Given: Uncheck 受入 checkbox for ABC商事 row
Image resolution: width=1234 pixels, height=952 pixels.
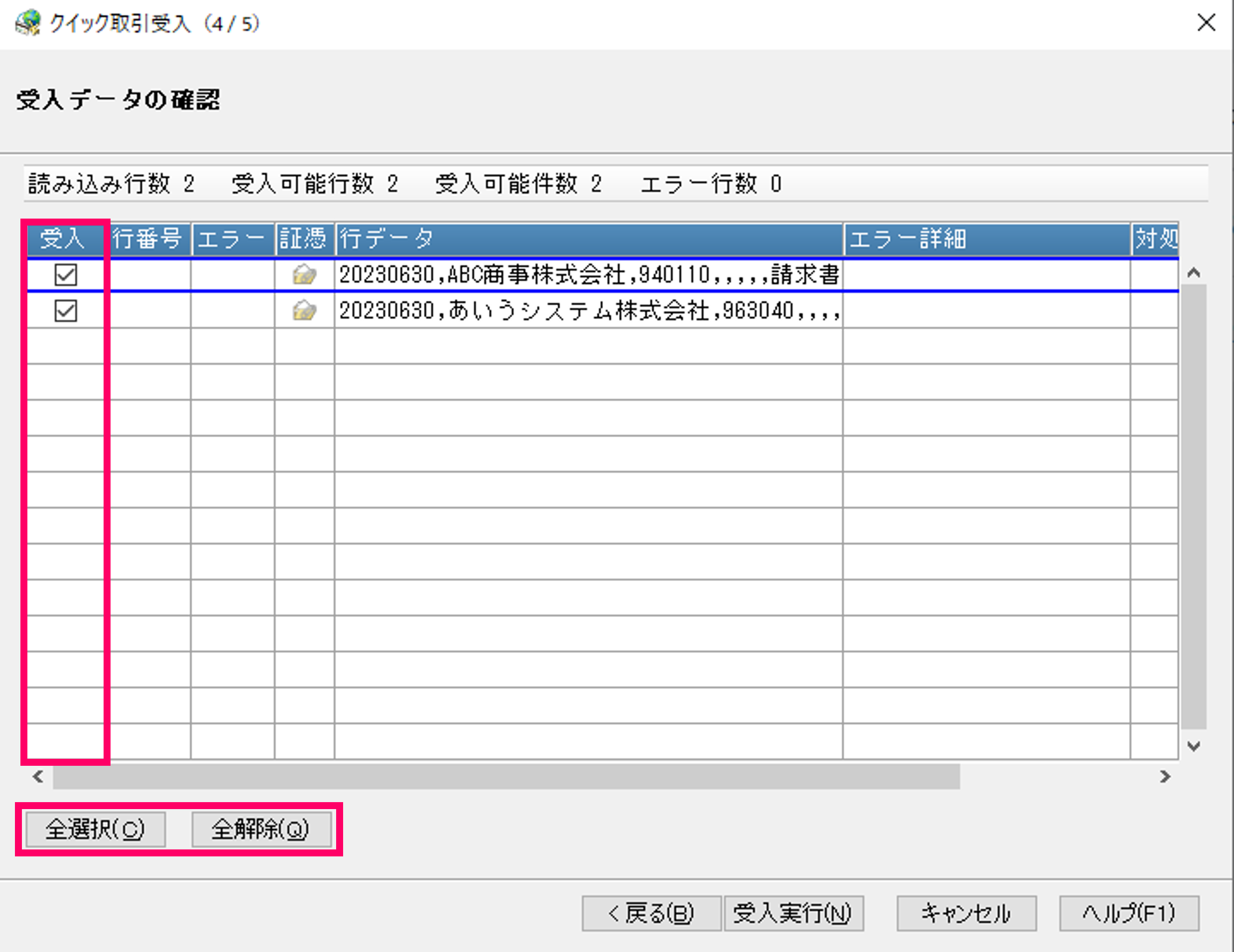Looking at the screenshot, I should (x=66, y=275).
